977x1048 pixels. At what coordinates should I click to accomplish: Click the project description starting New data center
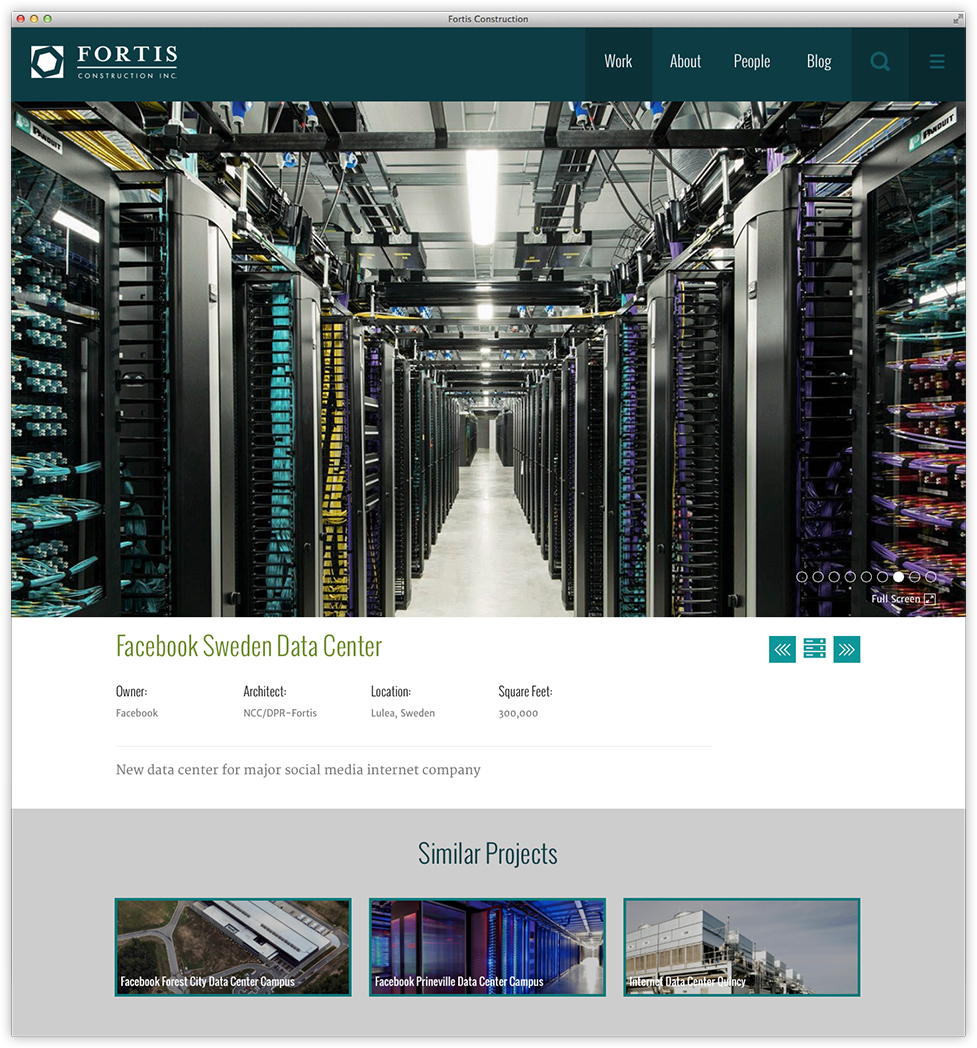click(x=298, y=770)
